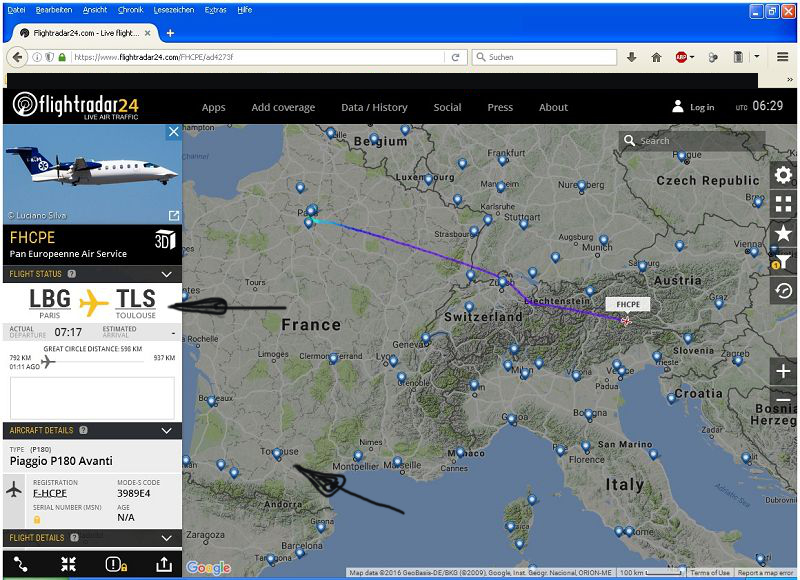The height and width of the screenshot is (580, 800).
Task: Open the Adblock Plus toolbar icon
Action: [681, 57]
